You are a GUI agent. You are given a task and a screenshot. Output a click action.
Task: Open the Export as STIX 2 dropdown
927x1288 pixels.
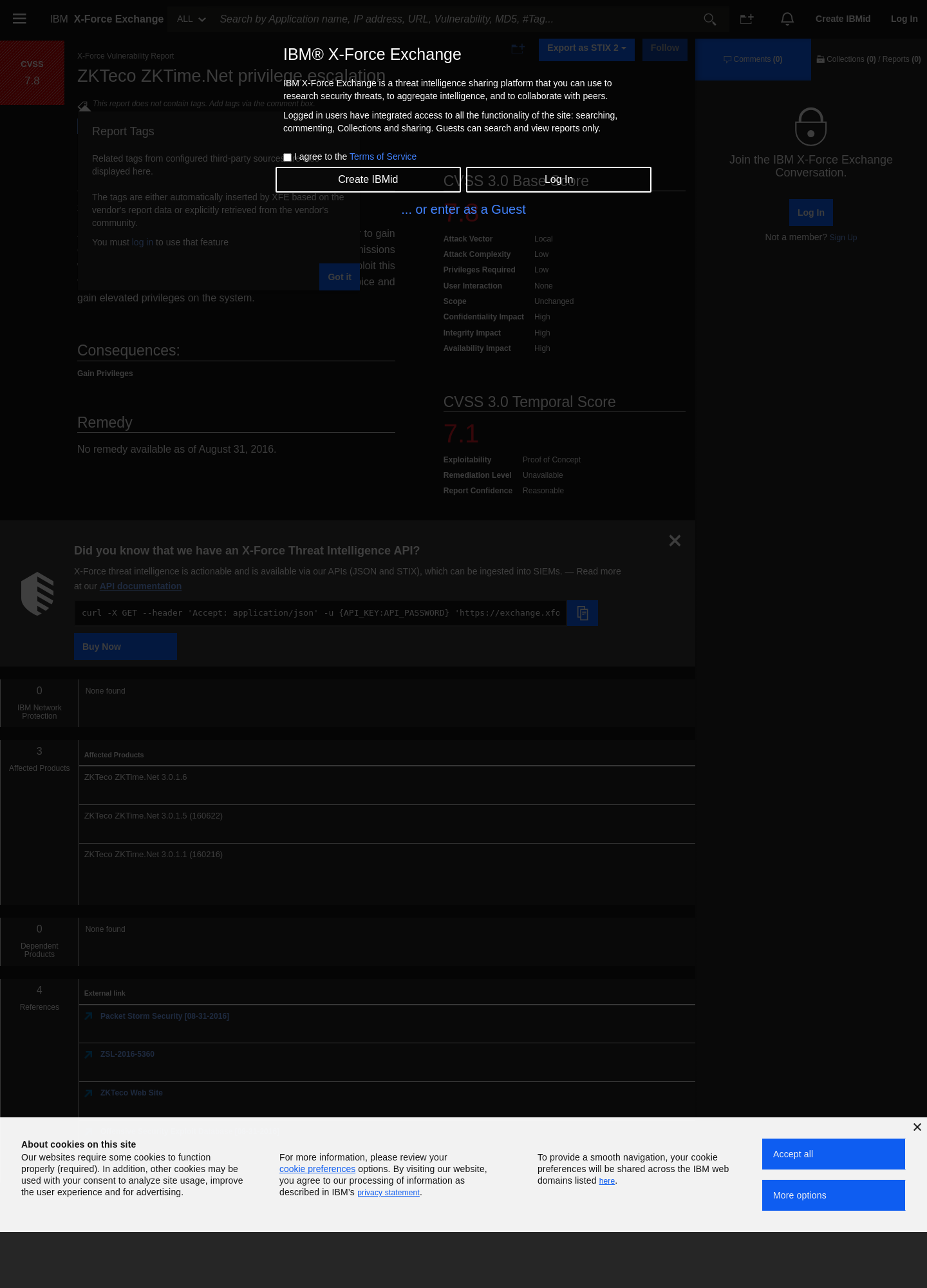pyautogui.click(x=586, y=48)
